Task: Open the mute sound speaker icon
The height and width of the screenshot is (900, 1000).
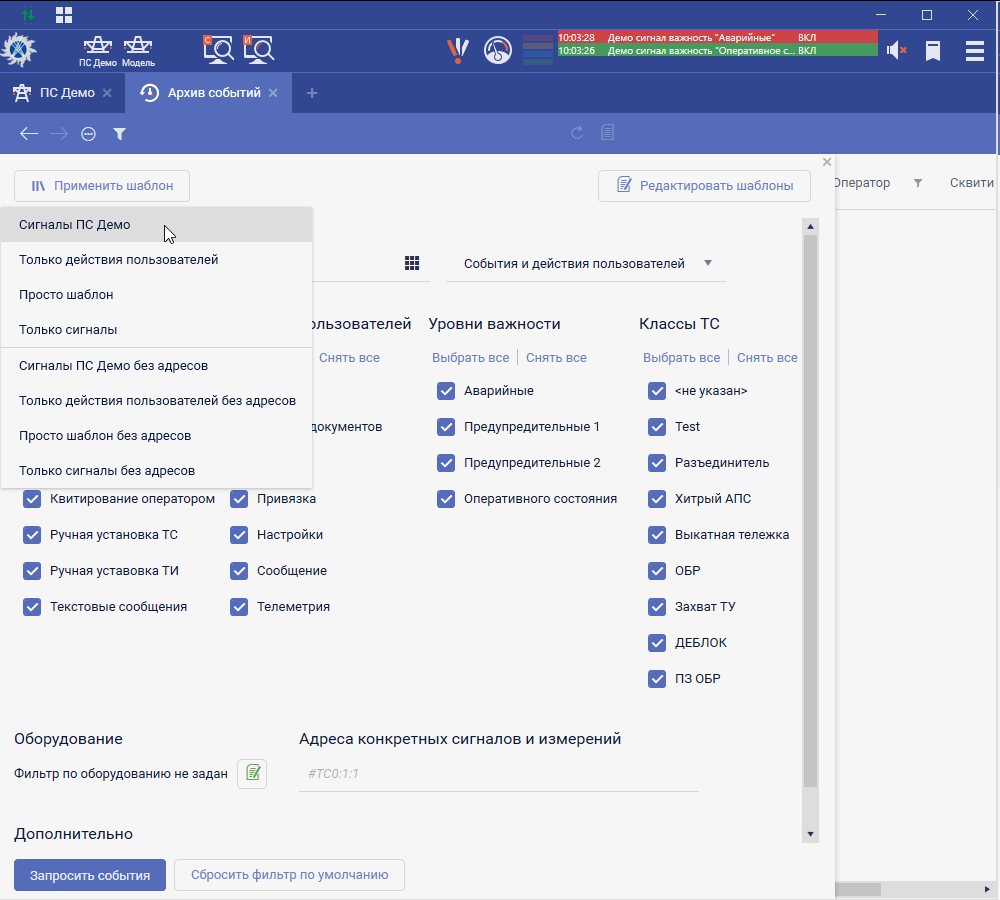Action: pos(895,50)
